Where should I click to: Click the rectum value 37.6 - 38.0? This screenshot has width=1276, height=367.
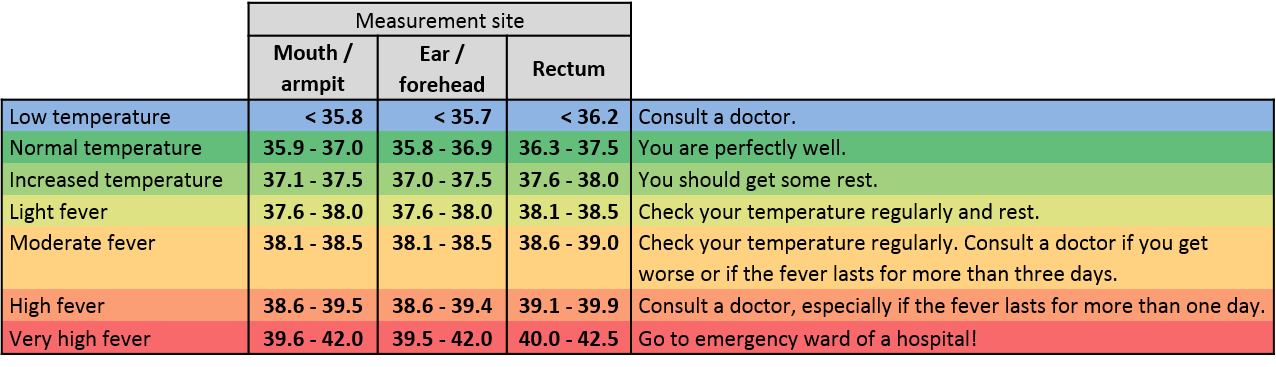coord(569,180)
